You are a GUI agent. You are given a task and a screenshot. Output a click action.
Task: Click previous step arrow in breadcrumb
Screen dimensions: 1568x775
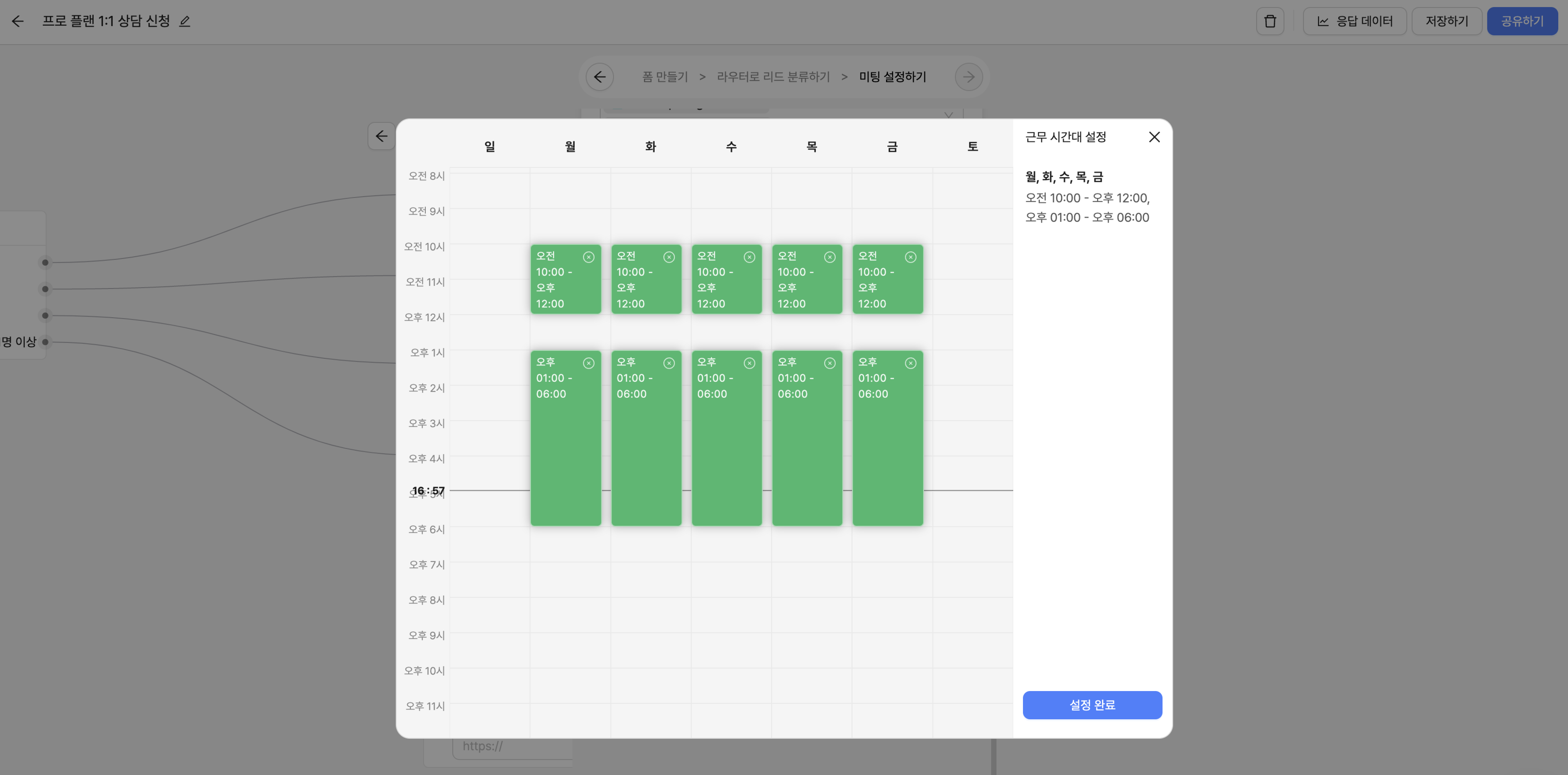[600, 77]
